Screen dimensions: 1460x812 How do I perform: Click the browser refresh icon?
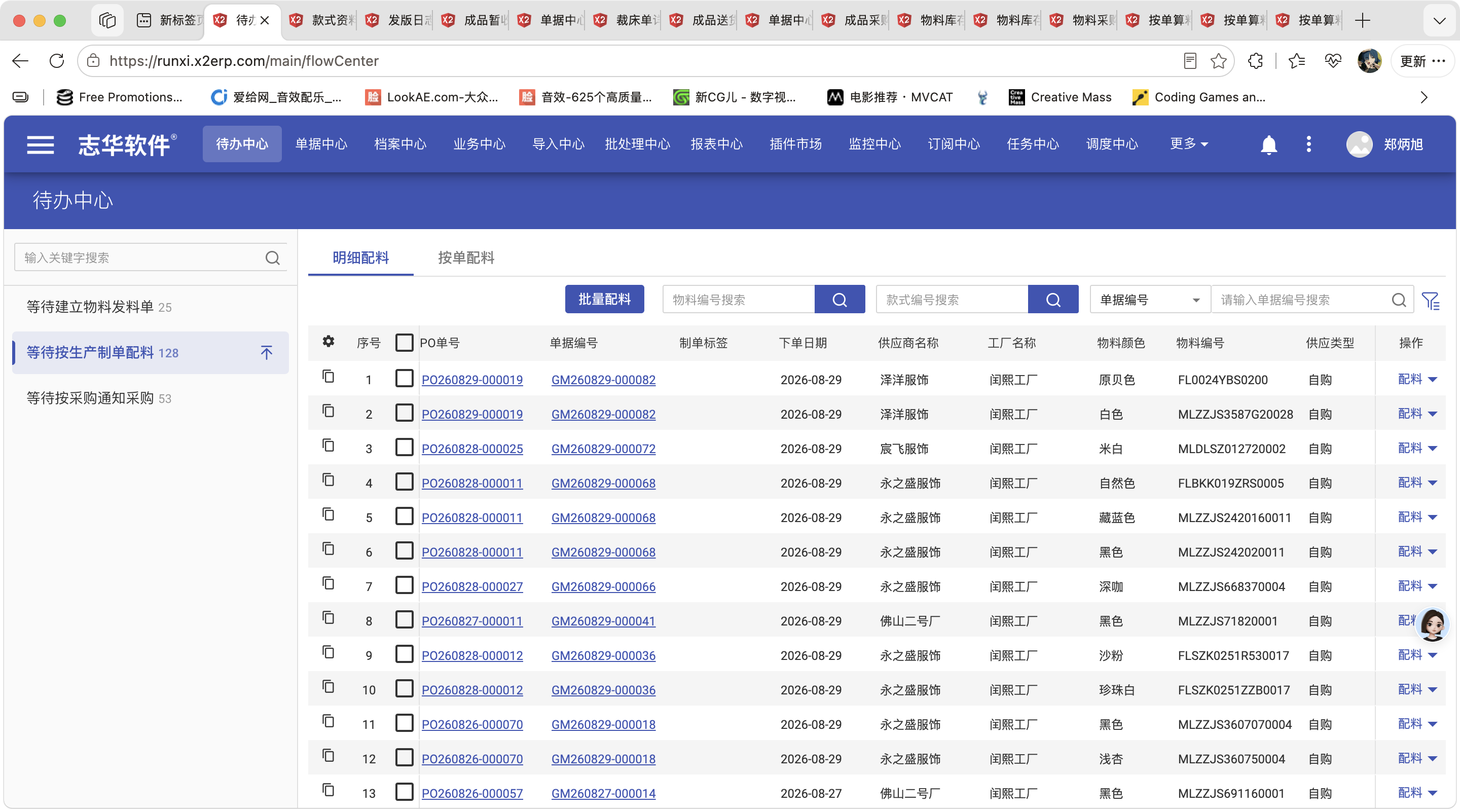tap(57, 61)
